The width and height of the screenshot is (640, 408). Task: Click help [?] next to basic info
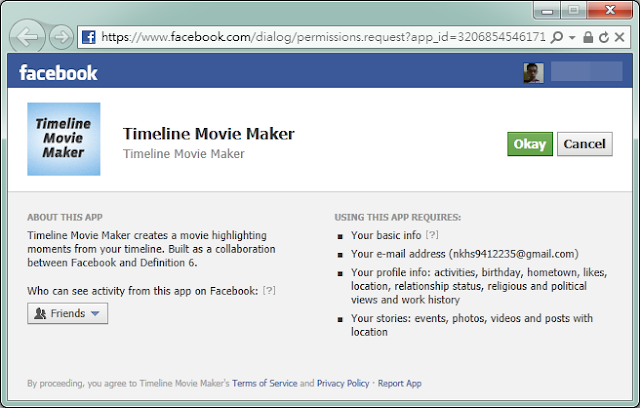pos(432,235)
